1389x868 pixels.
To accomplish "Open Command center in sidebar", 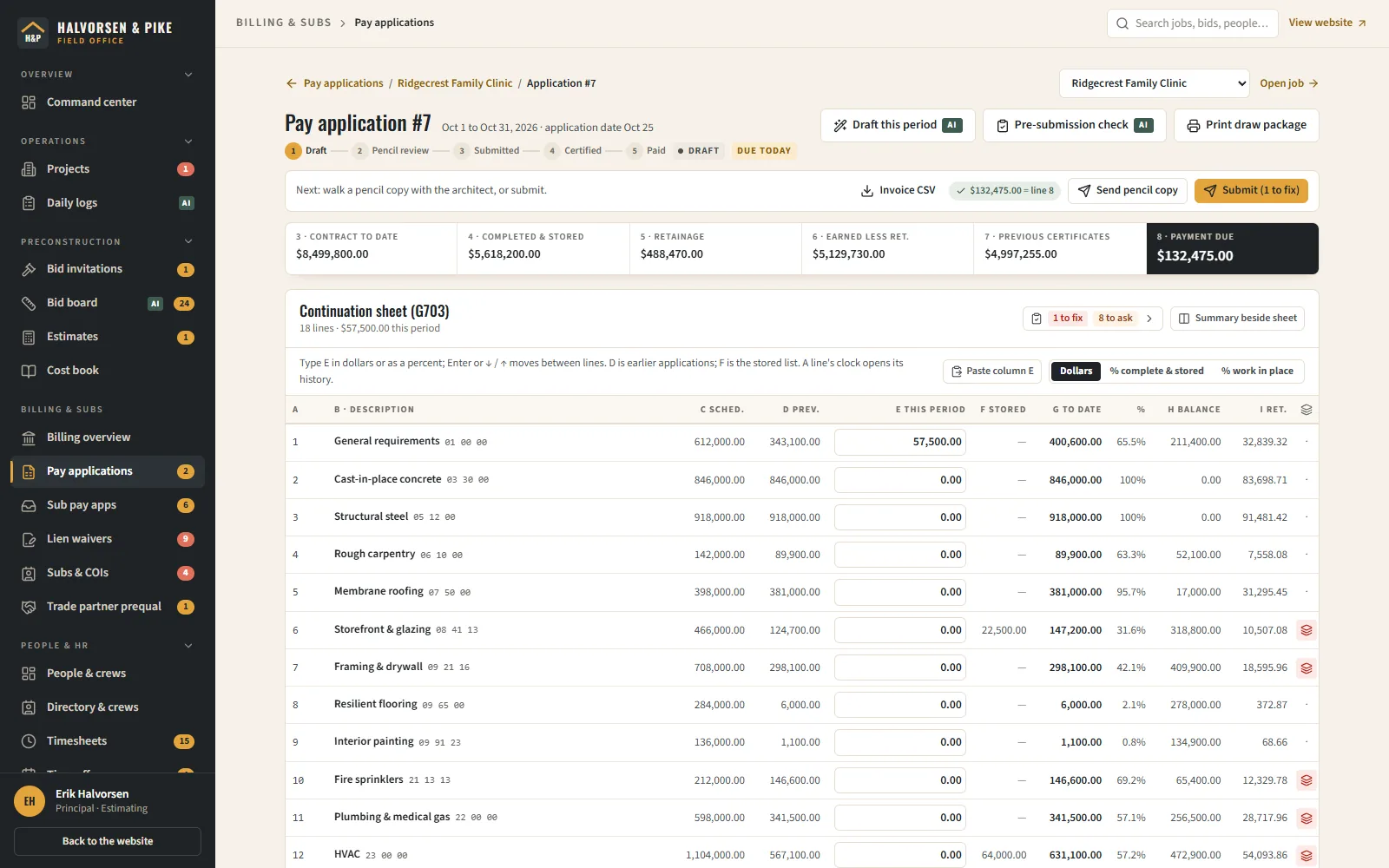I will pyautogui.click(x=108, y=102).
